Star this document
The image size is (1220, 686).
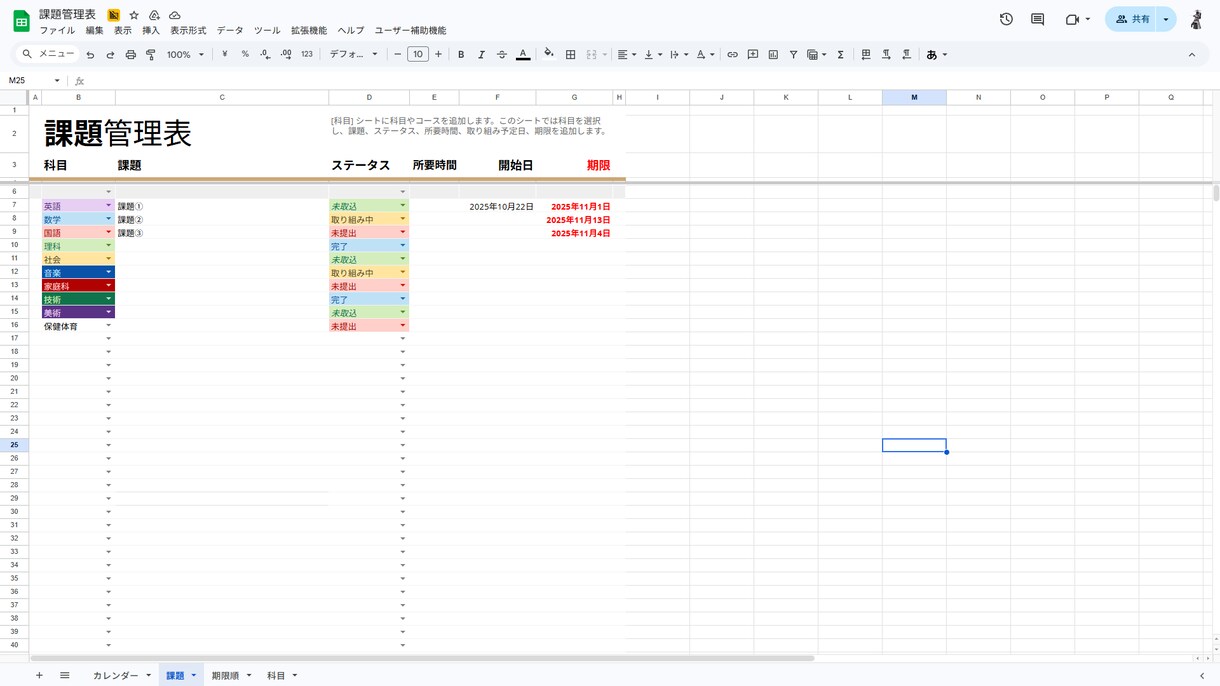[134, 15]
